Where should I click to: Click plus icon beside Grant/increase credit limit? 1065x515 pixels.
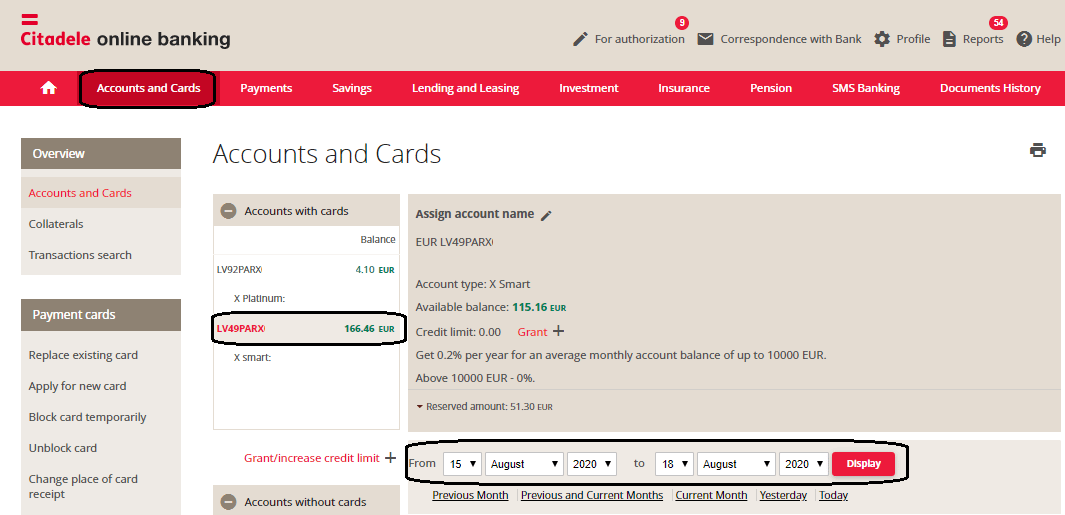(x=391, y=458)
